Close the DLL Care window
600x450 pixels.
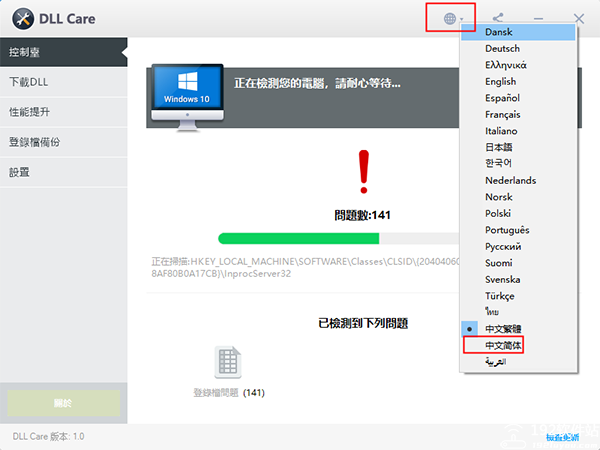click(x=579, y=18)
